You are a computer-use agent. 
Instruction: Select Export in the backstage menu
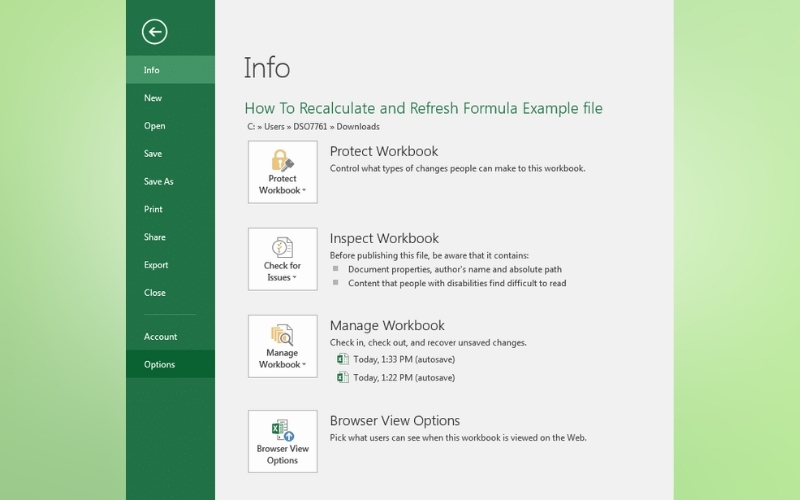coord(156,265)
